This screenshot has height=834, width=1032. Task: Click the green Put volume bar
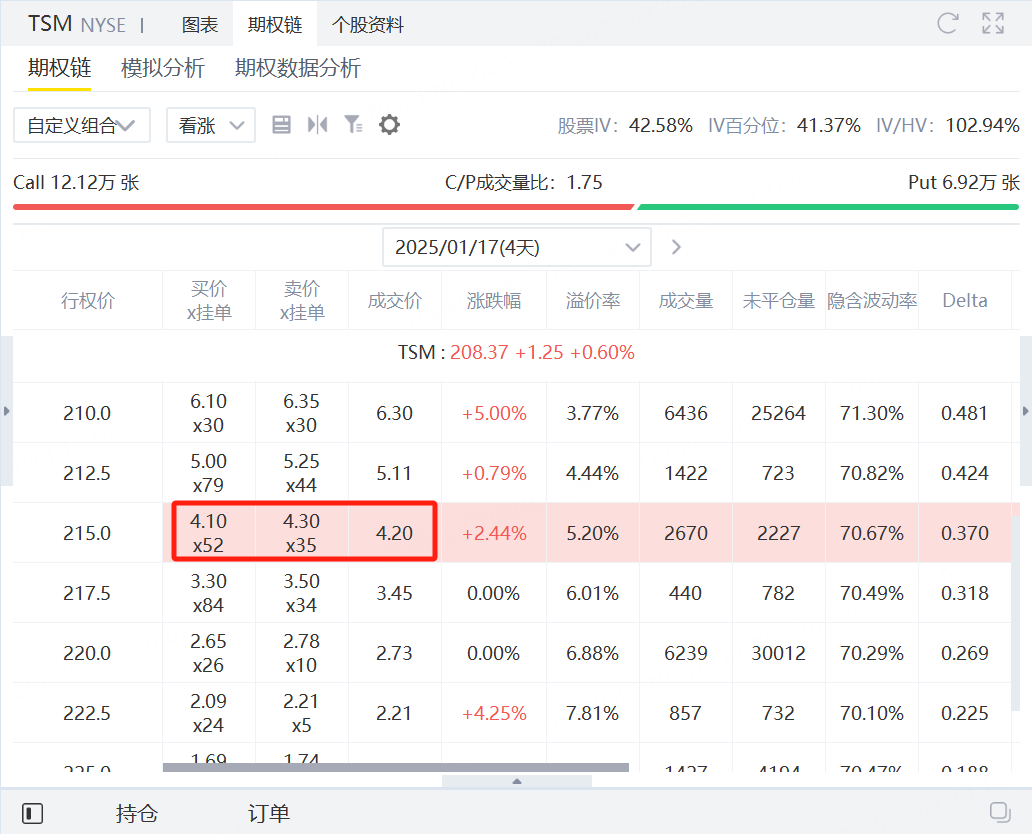[x=828, y=207]
